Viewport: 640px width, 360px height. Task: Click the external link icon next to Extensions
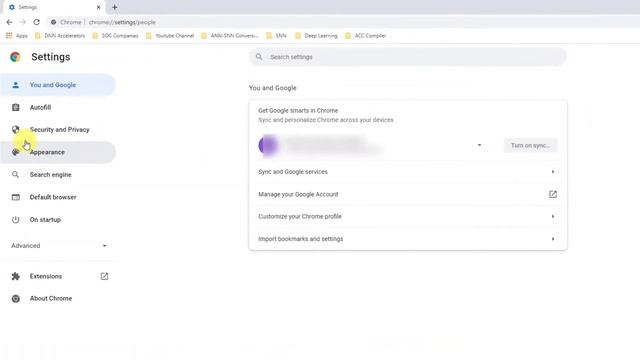coord(104,276)
